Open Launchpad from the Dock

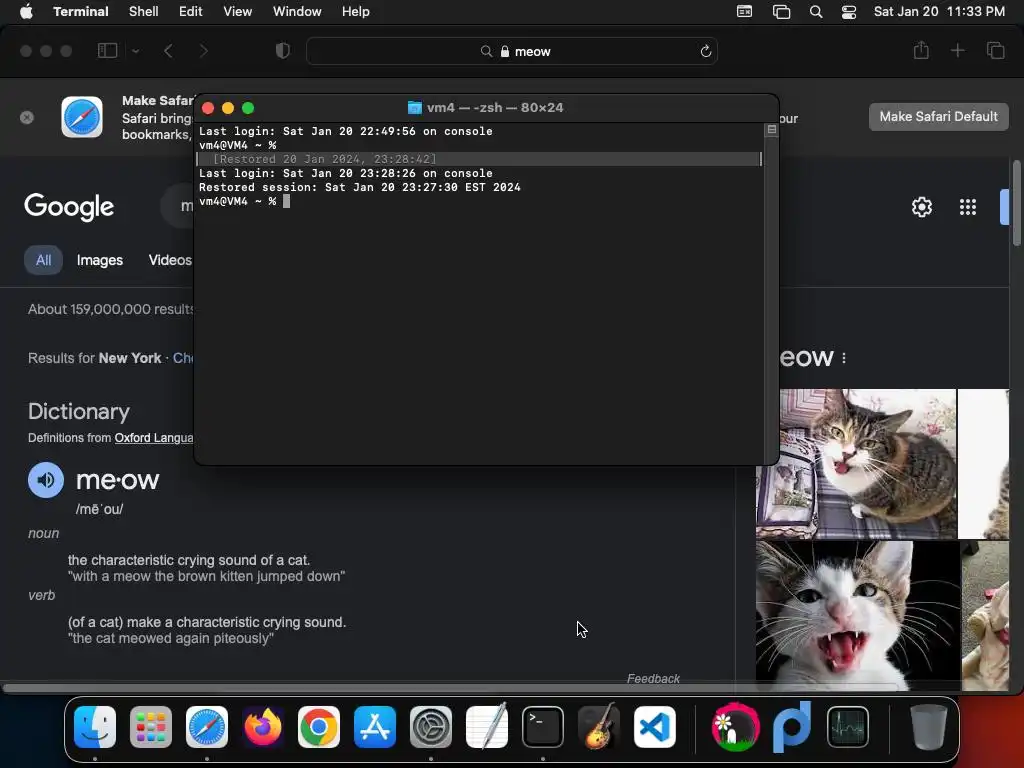pyautogui.click(x=151, y=727)
